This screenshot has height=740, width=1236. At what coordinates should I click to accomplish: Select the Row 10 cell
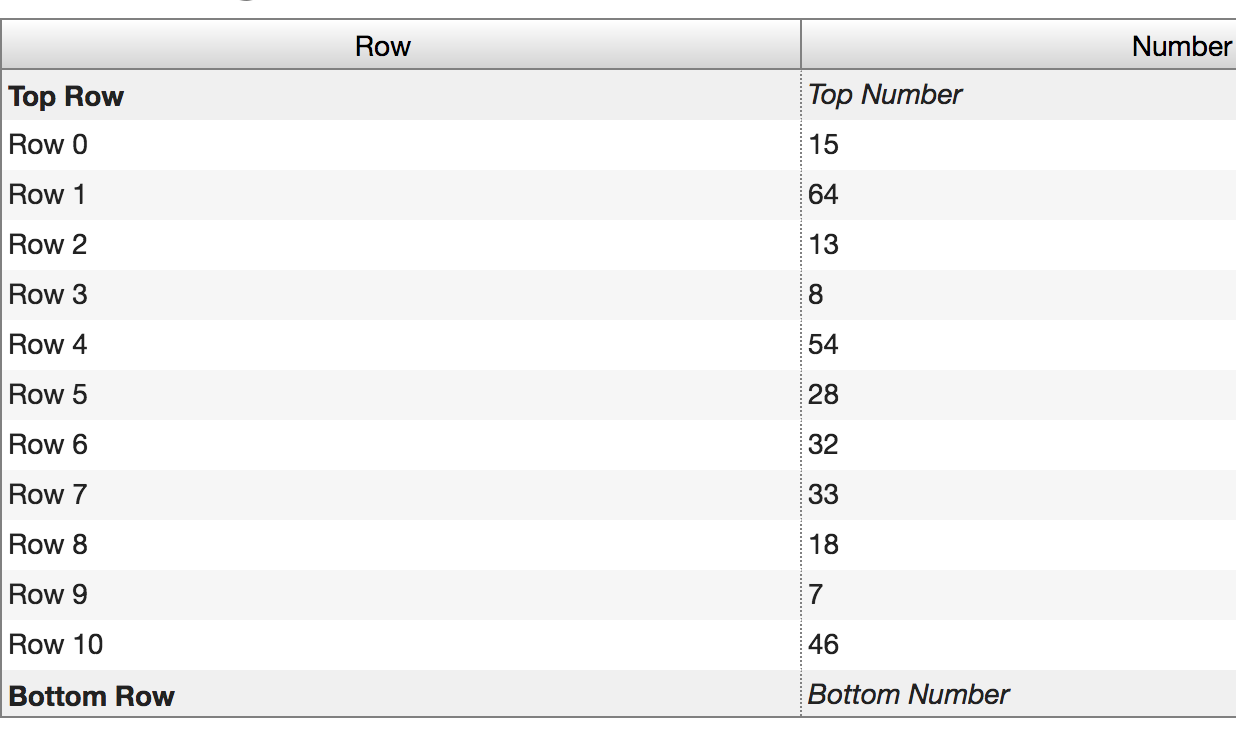pyautogui.click(x=56, y=645)
